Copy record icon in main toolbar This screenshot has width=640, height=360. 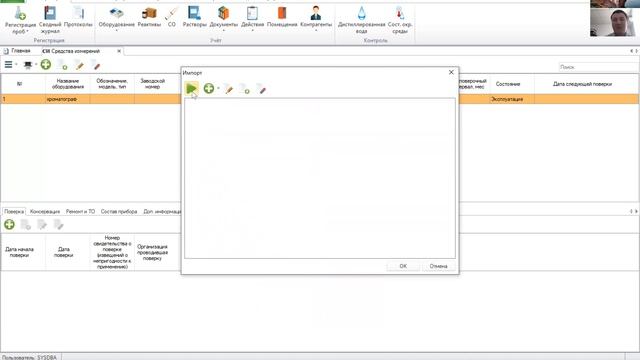pos(62,64)
